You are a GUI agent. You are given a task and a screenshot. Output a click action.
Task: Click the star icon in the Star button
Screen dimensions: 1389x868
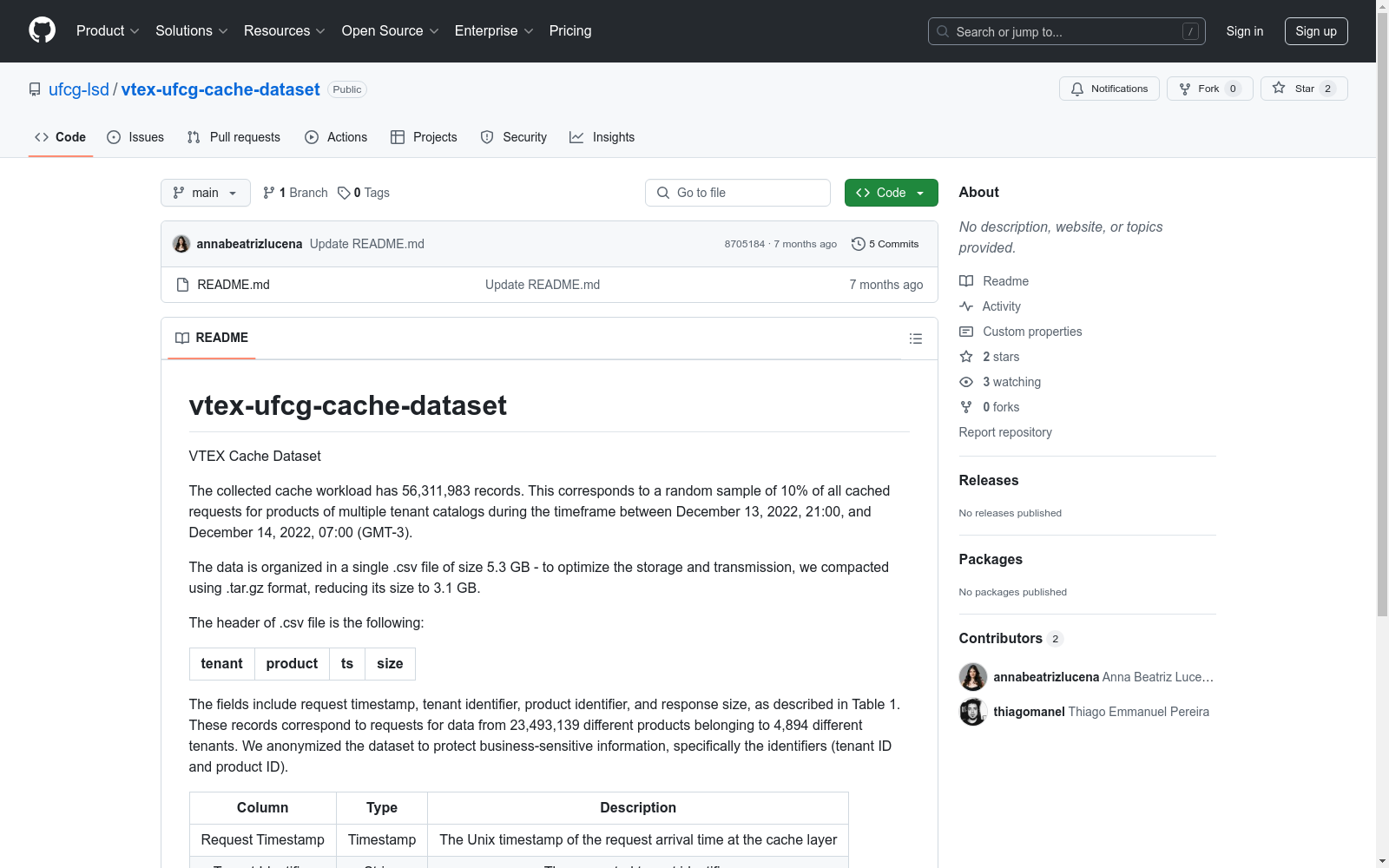point(1279,88)
